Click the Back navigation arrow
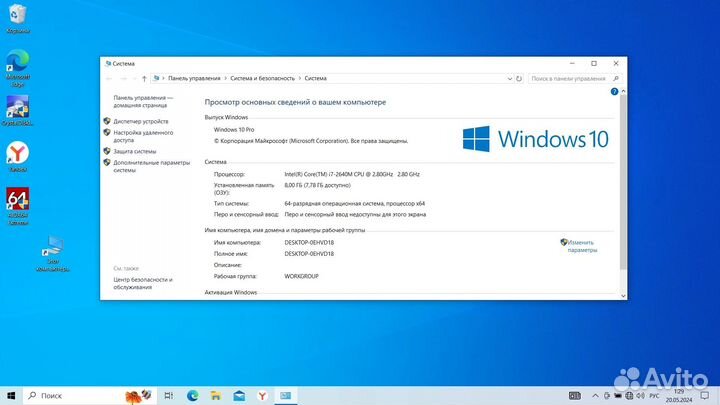The height and width of the screenshot is (405, 720). [109, 79]
